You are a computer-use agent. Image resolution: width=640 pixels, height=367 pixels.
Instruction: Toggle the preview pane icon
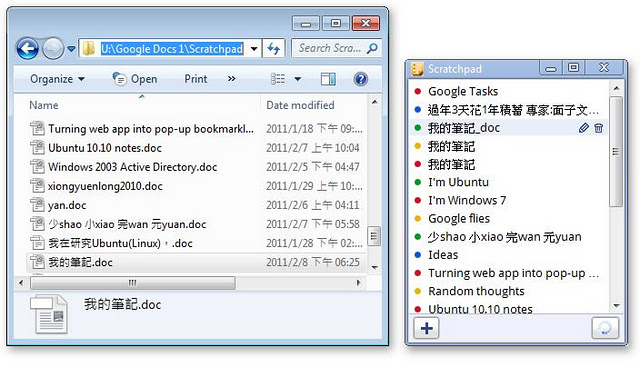tap(328, 79)
